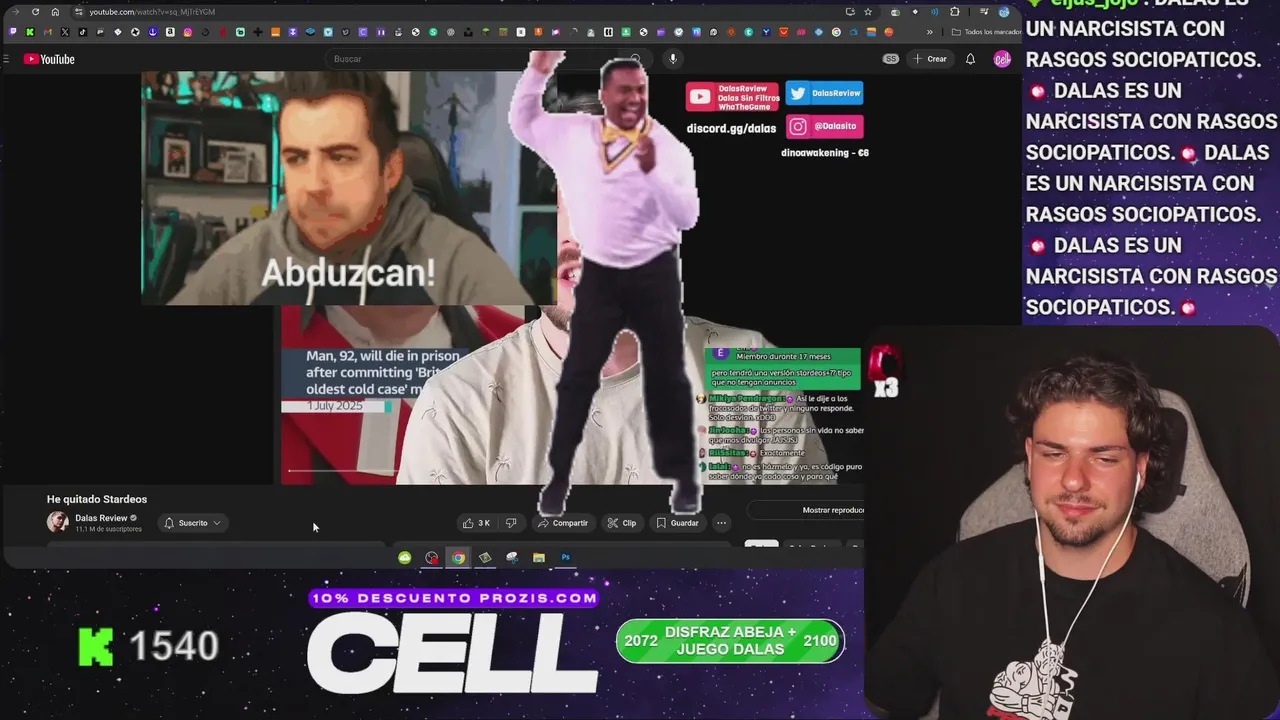
Task: Expand the bookmarks overflow chevron
Action: pyautogui.click(x=930, y=32)
